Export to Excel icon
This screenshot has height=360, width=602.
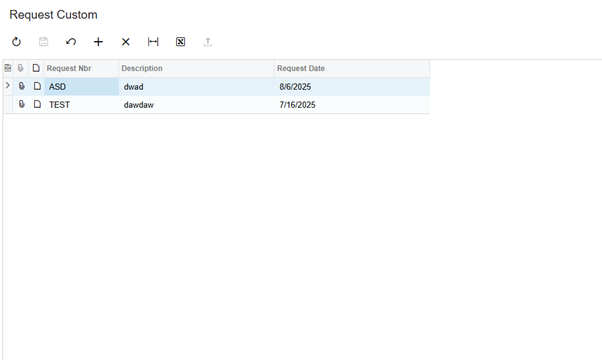[x=180, y=41]
